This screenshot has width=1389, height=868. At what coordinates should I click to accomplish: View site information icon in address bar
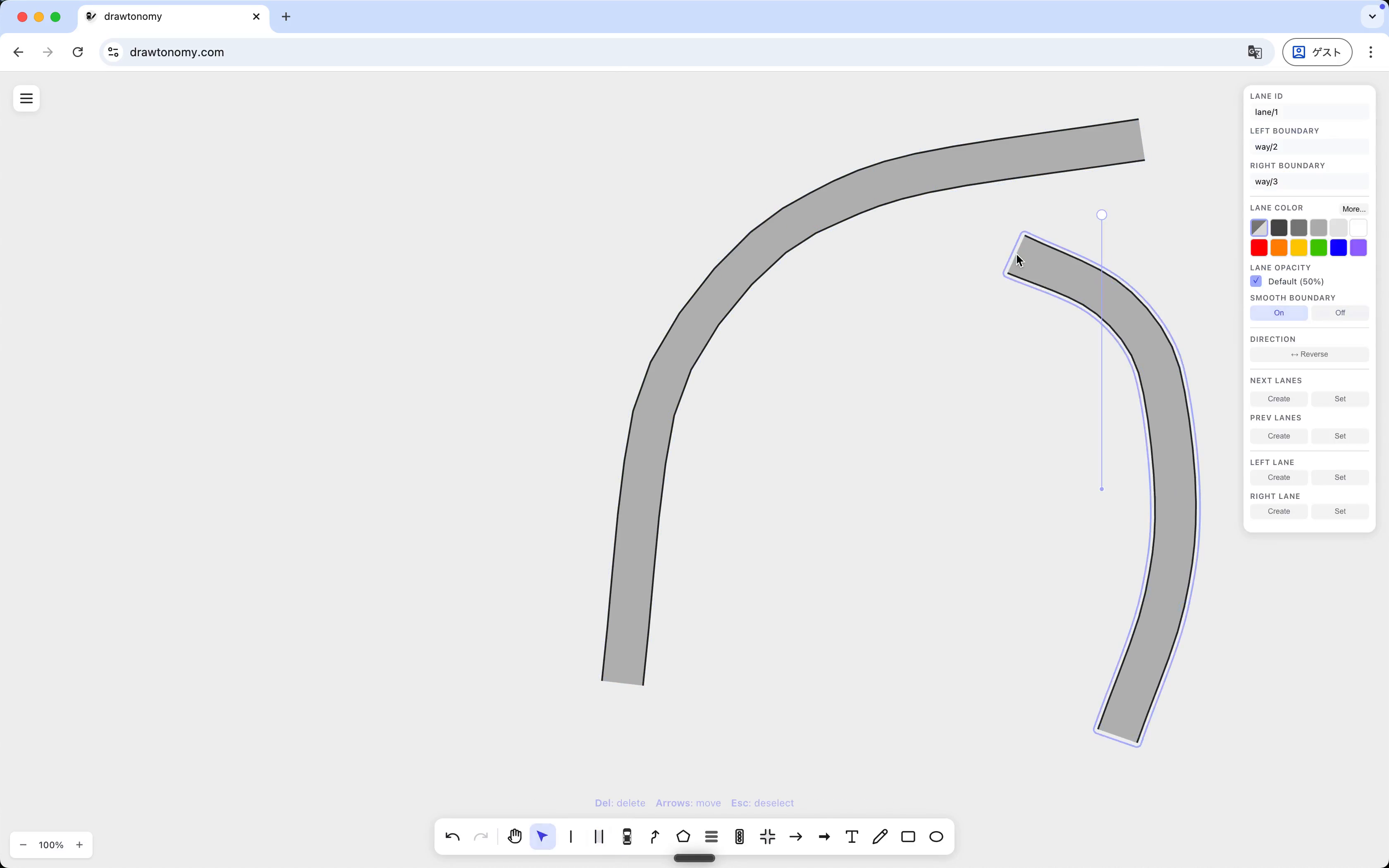click(113, 52)
